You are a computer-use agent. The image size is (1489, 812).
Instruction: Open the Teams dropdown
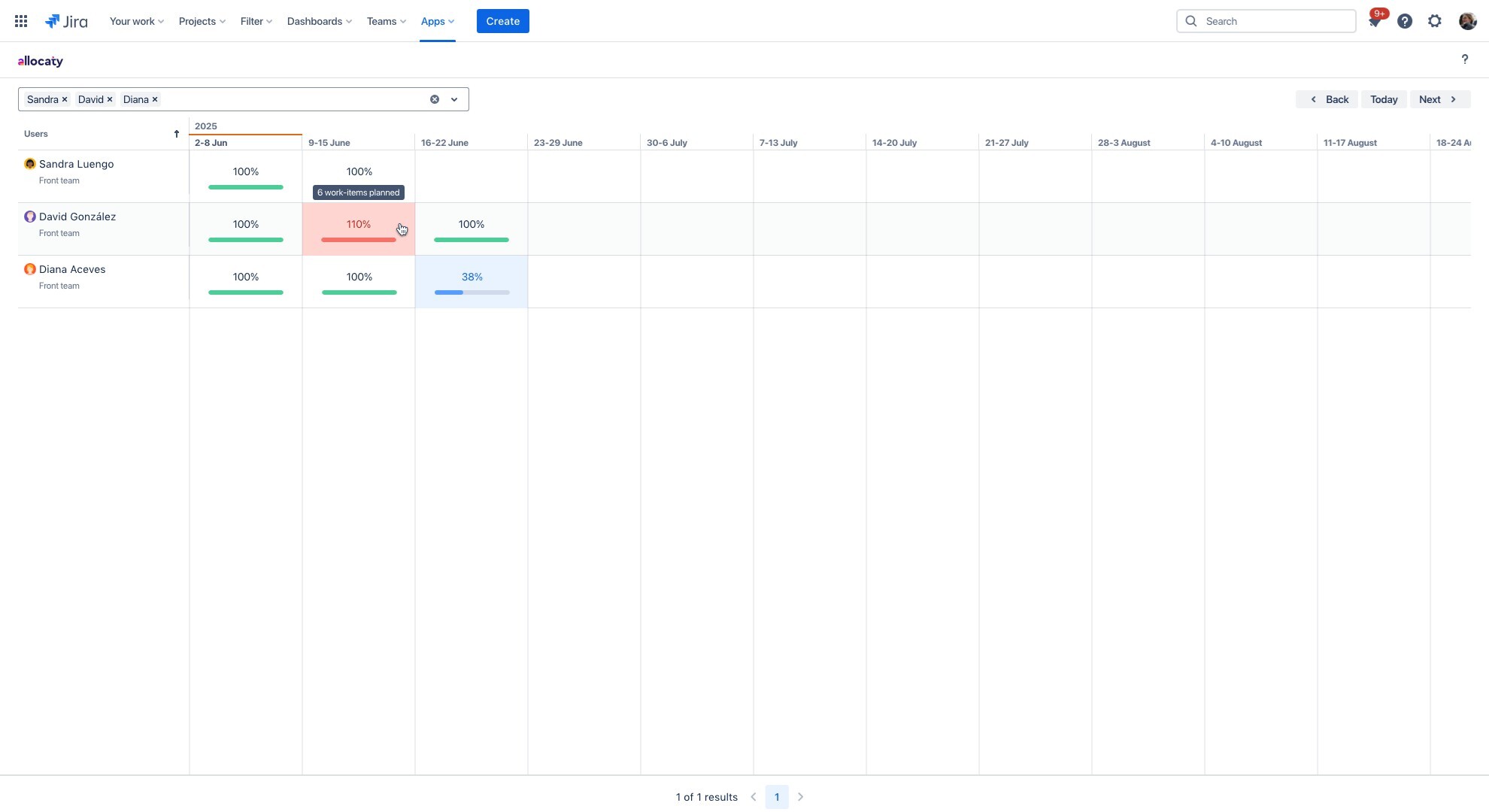click(385, 21)
